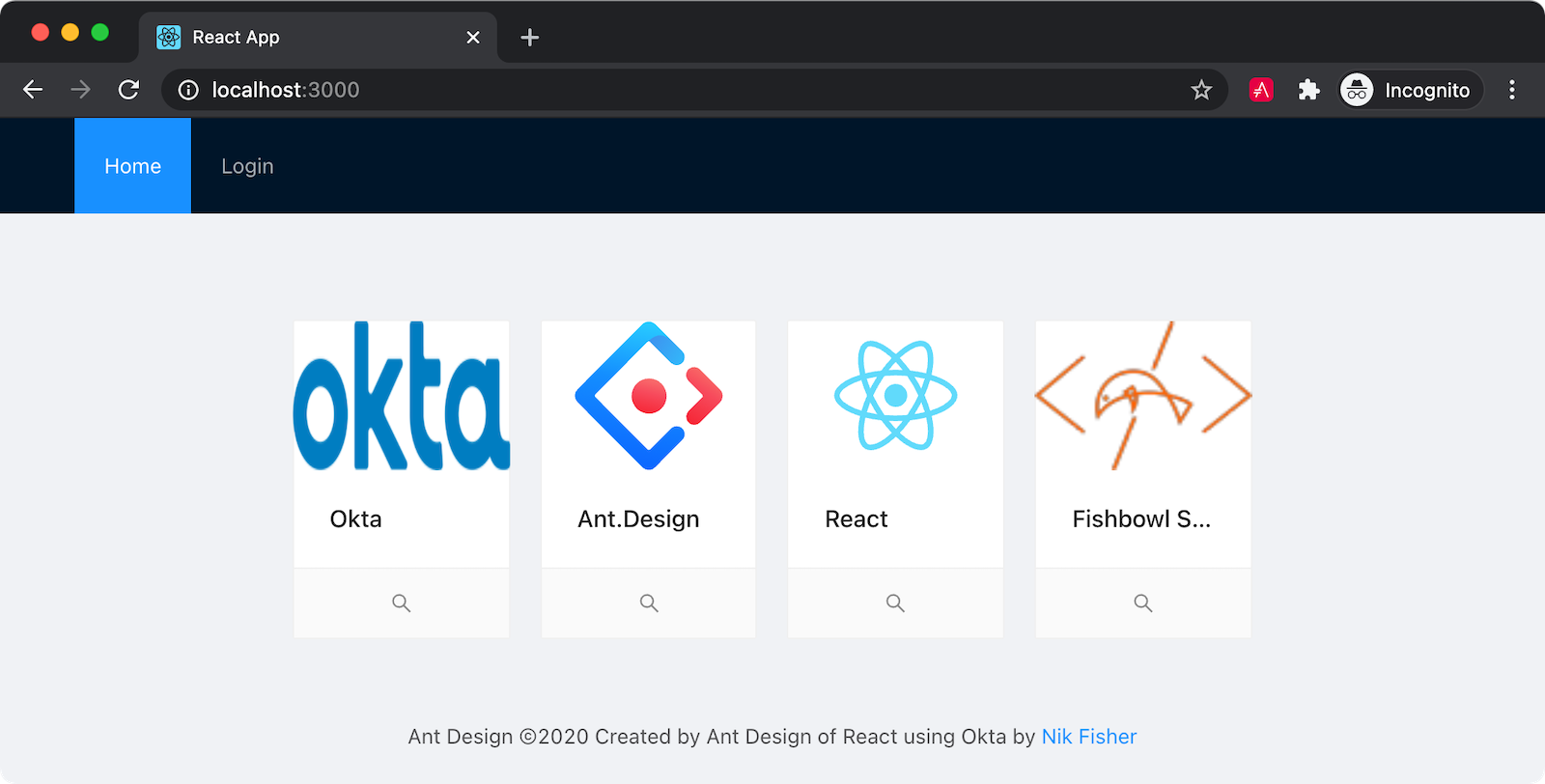View site information icon in address bar

click(189, 91)
